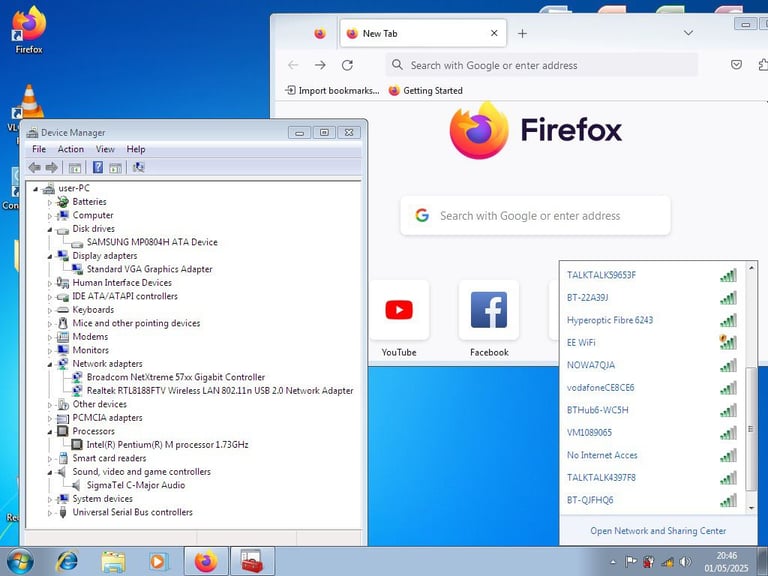
Task: Select the user-PC root node
Action: [x=73, y=188]
